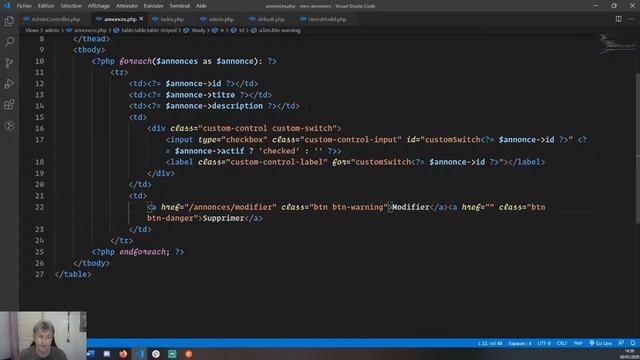Change language mode via PHP in the status bar
The height and width of the screenshot is (360, 640).
click(578, 343)
